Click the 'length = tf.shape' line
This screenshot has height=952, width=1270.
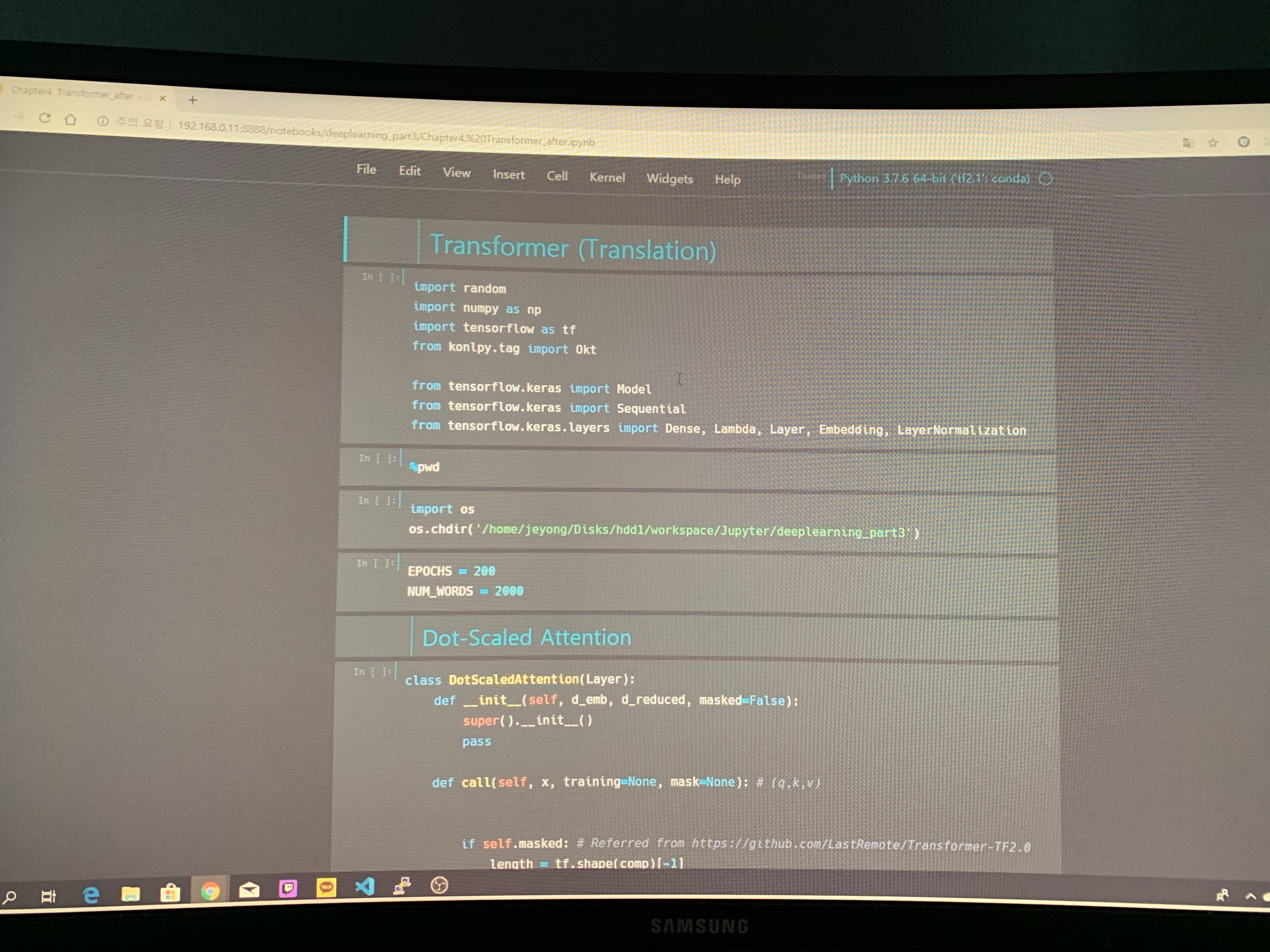(x=586, y=864)
